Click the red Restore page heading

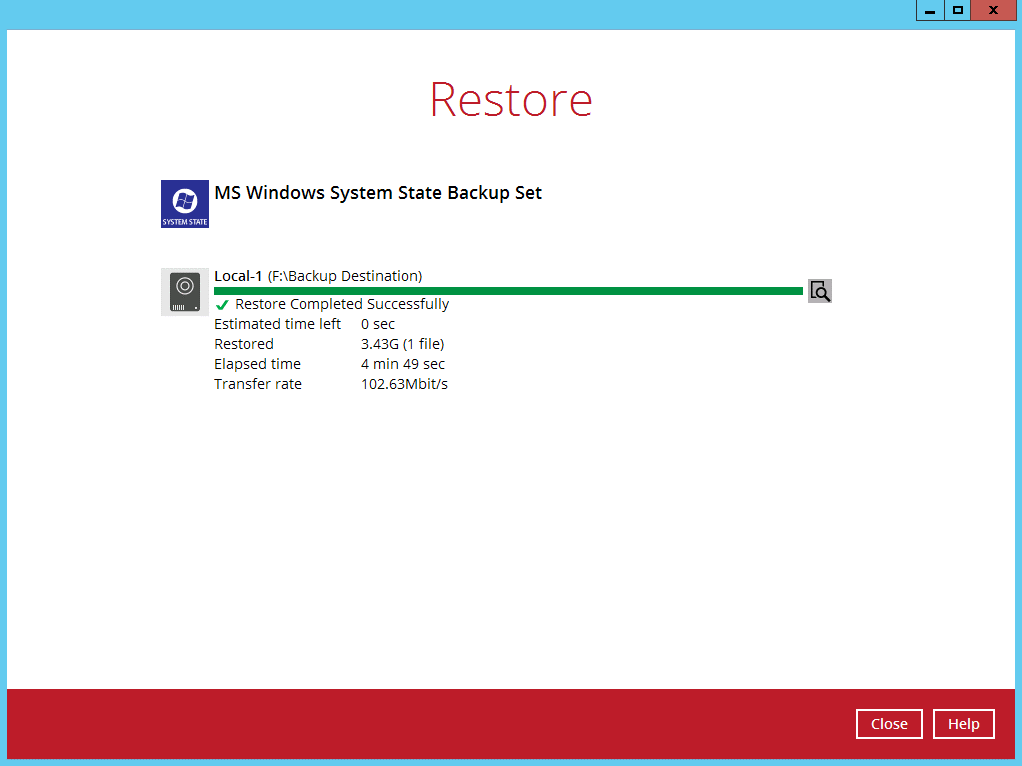click(x=511, y=99)
